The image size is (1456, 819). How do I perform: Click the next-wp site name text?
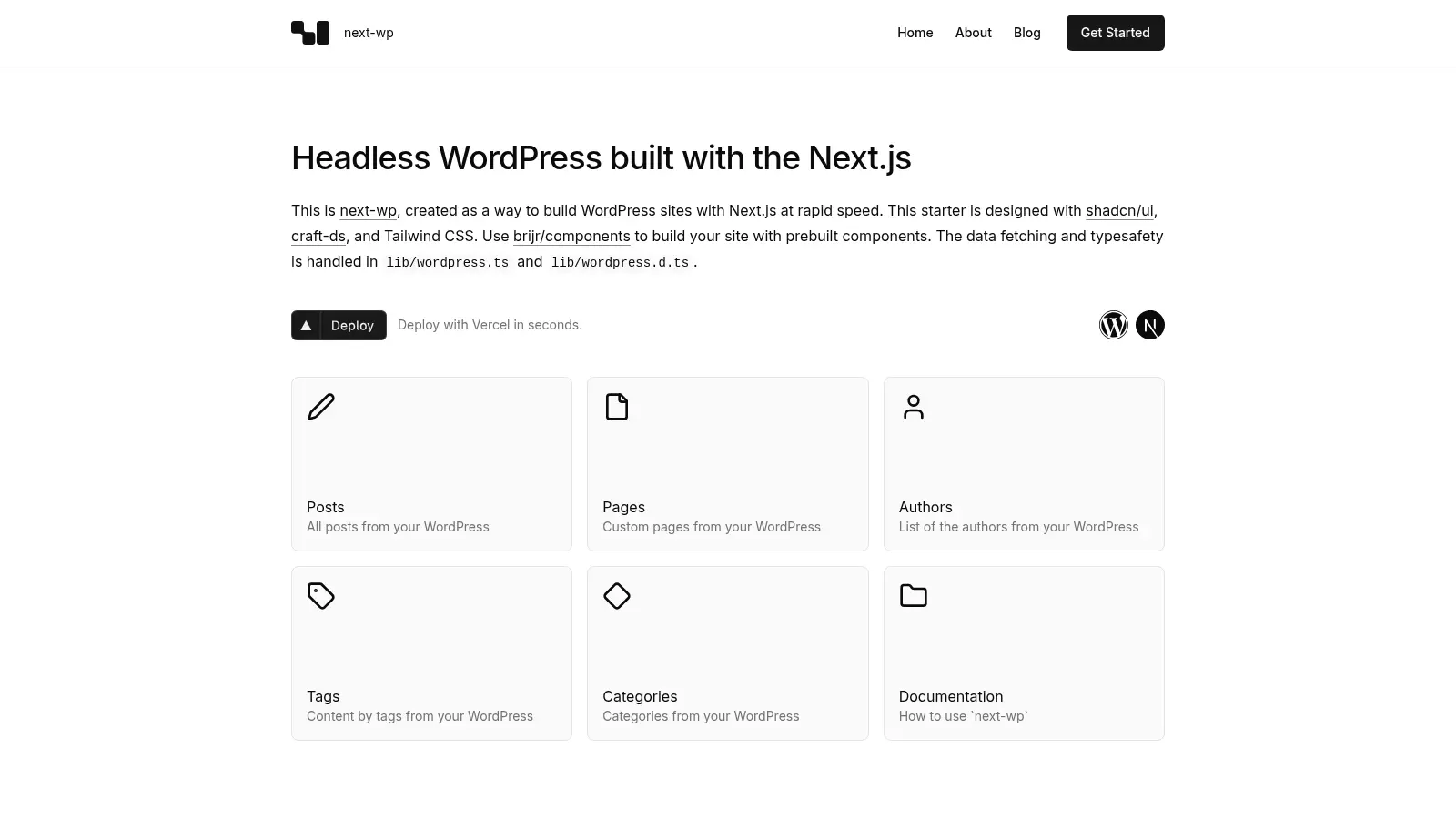pos(369,33)
